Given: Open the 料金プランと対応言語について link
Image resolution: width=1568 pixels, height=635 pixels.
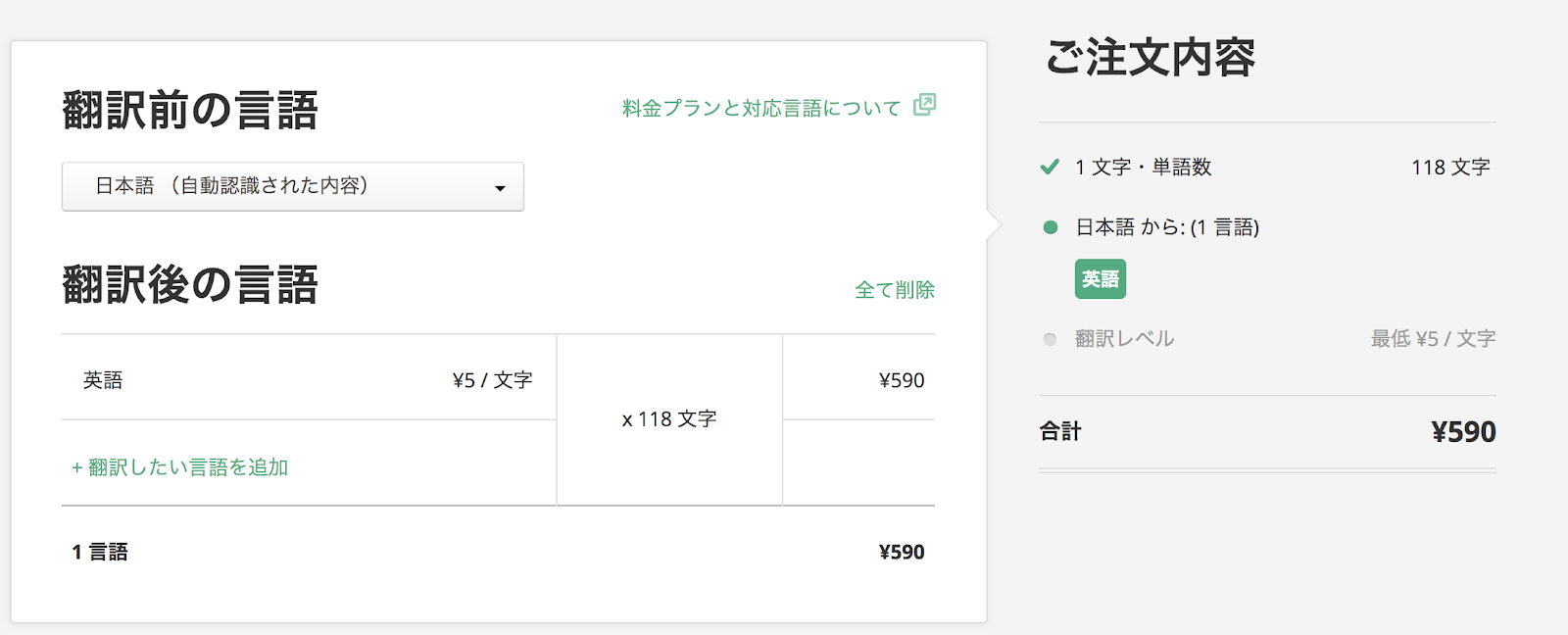Looking at the screenshot, I should click(x=760, y=108).
